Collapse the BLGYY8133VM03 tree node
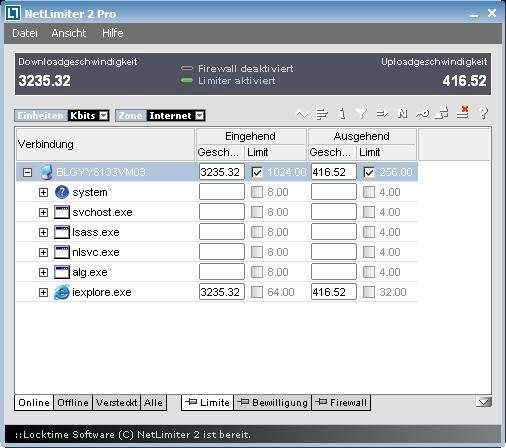Screen dimensions: 506x448 [x=27, y=172]
